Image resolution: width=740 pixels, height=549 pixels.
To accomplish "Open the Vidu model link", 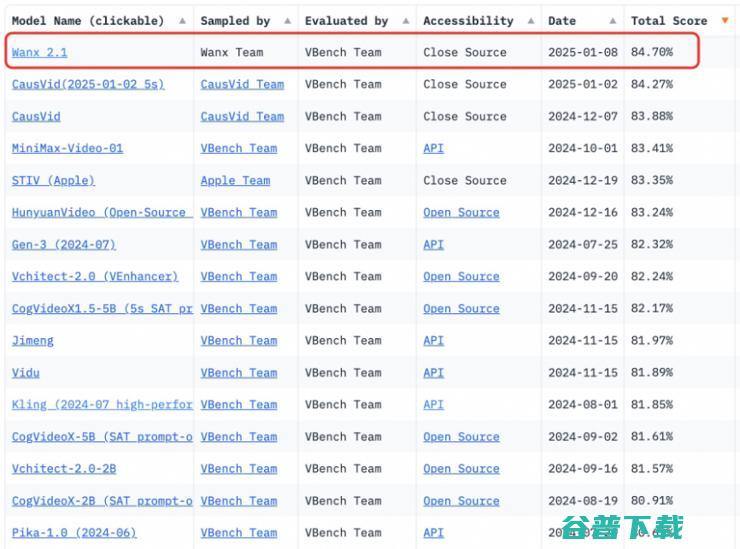I will pos(25,372).
